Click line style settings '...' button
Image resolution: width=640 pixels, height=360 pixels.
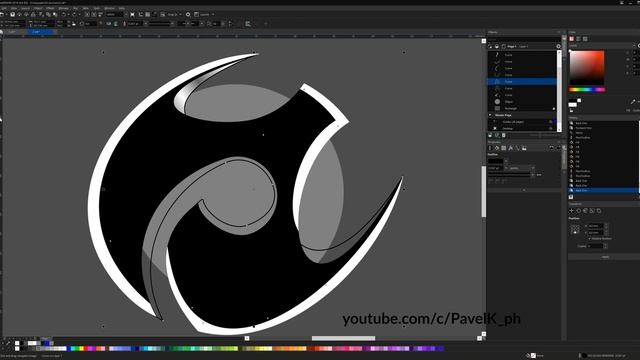click(539, 175)
